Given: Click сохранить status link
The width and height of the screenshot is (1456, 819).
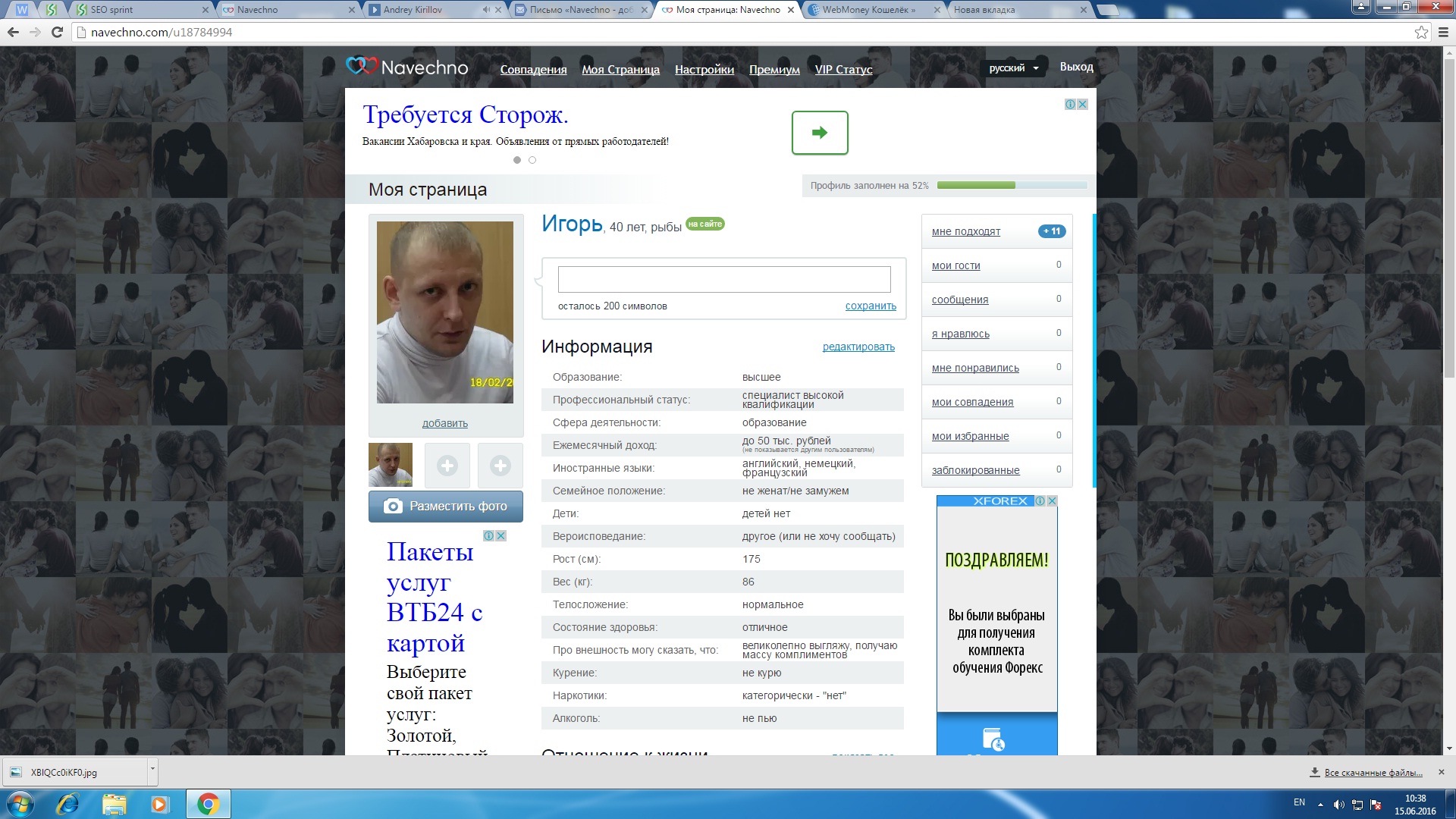Looking at the screenshot, I should point(871,306).
